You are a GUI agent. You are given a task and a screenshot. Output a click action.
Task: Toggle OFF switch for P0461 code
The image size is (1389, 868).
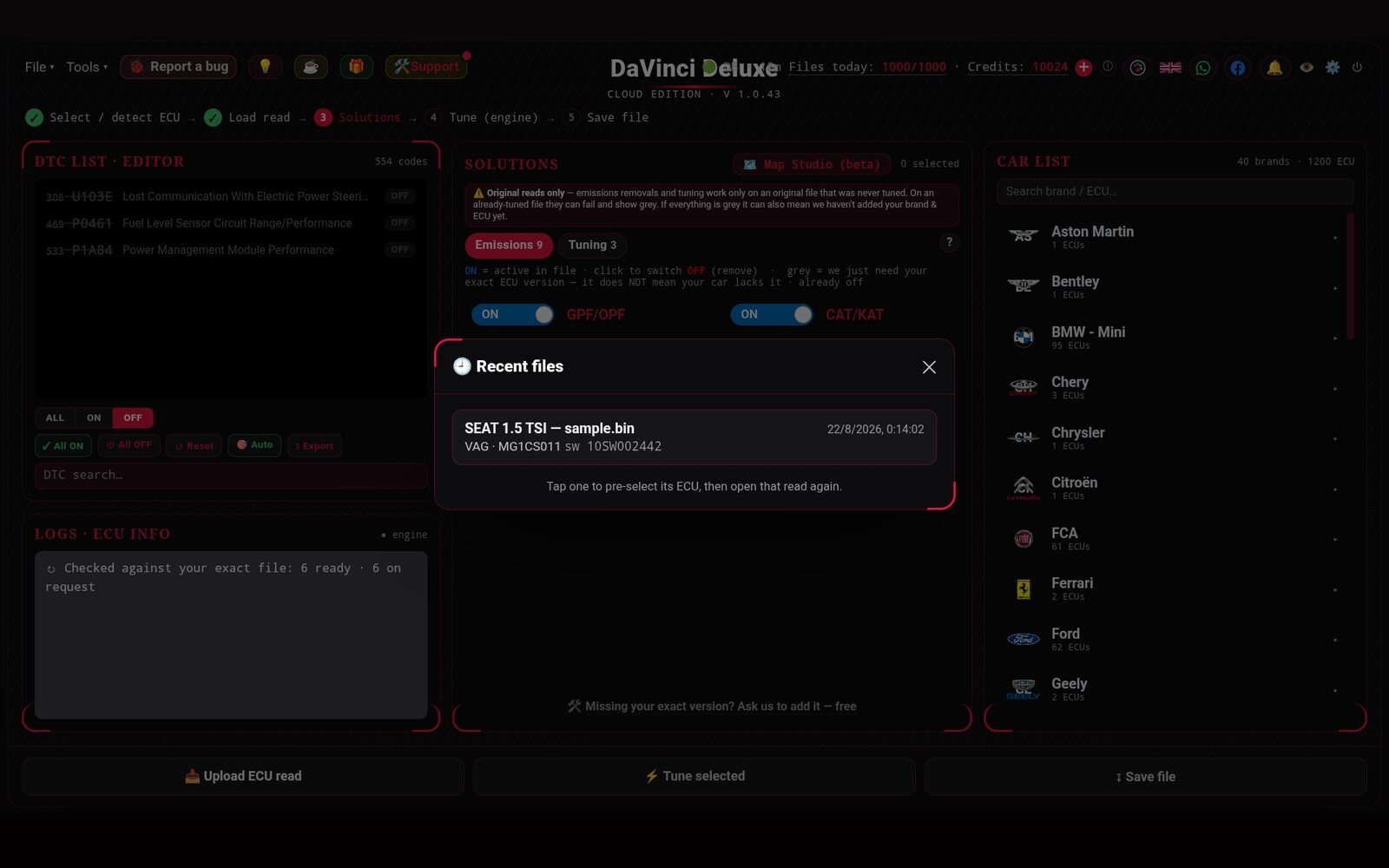coord(399,223)
